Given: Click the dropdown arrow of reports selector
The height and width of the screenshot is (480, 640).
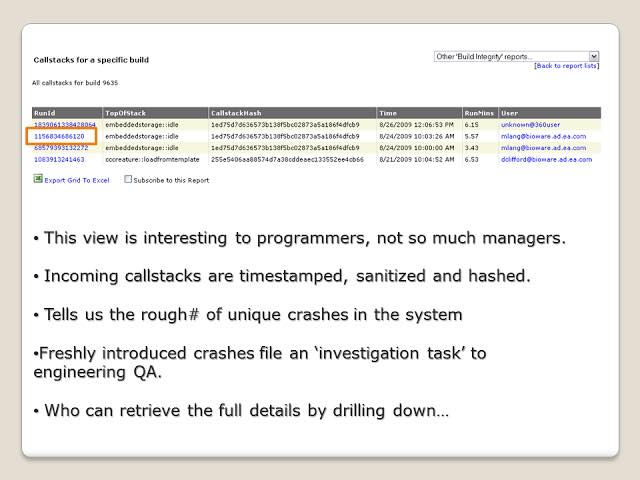Looking at the screenshot, I should 594,56.
